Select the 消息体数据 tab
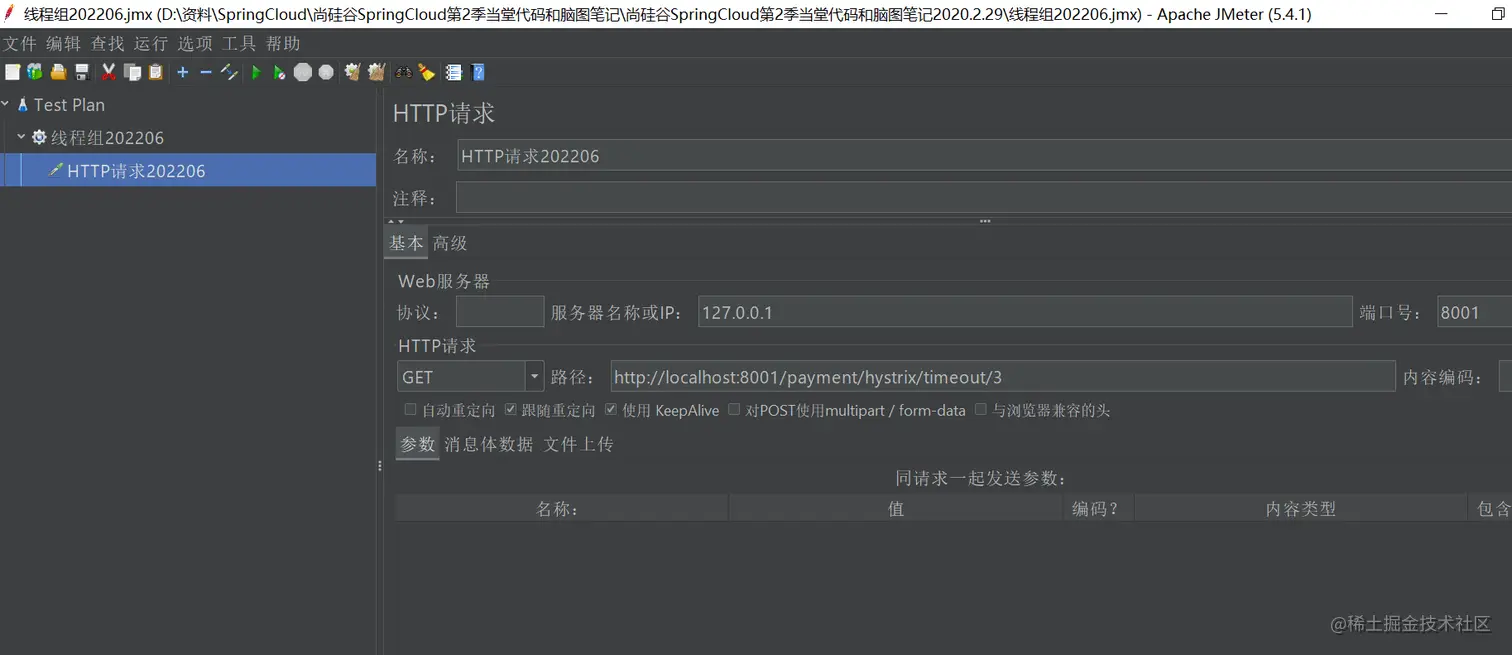 (x=489, y=444)
